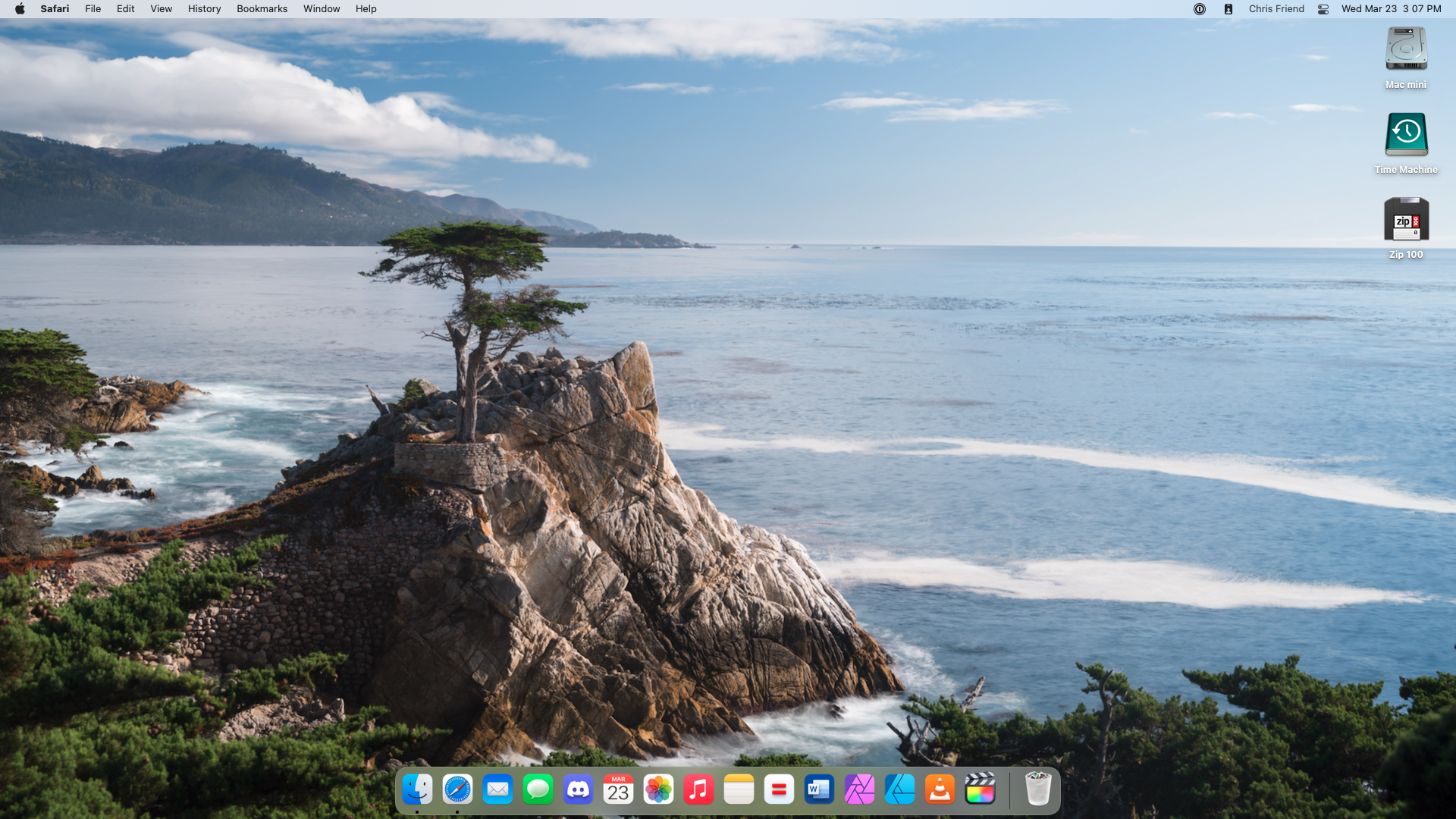Open the Chris Friend user menu
1456x819 pixels.
tap(1276, 9)
